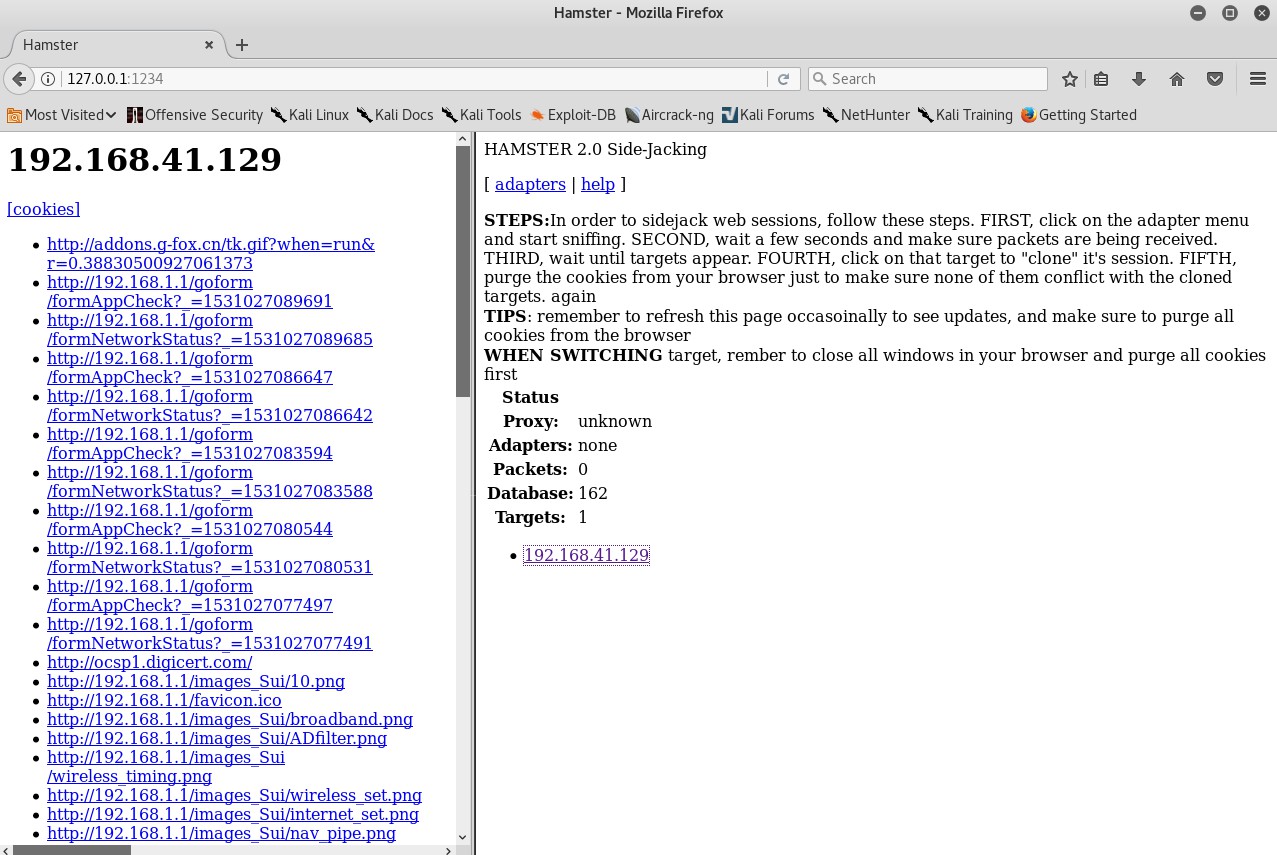Viewport: 1277px width, 855px height.
Task: Open the help link
Action: pyautogui.click(x=598, y=184)
